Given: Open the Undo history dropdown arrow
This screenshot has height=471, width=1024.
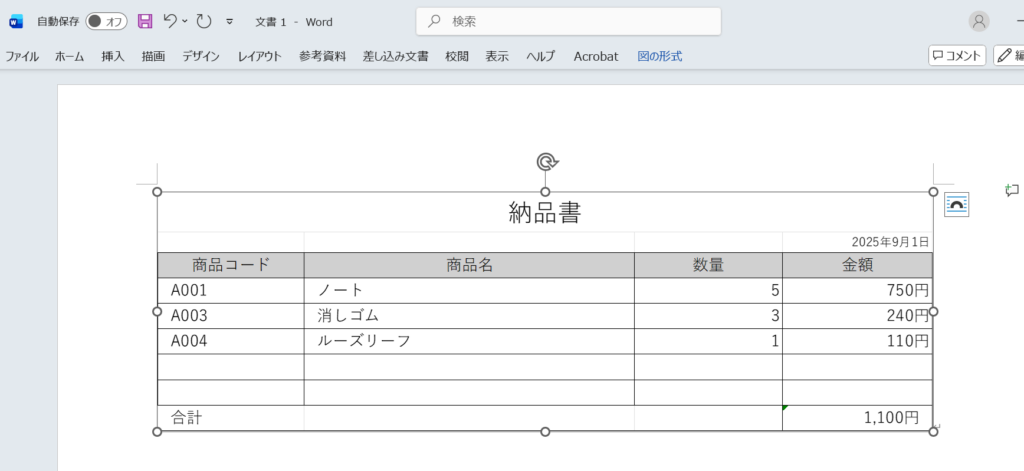Looking at the screenshot, I should click(x=185, y=22).
